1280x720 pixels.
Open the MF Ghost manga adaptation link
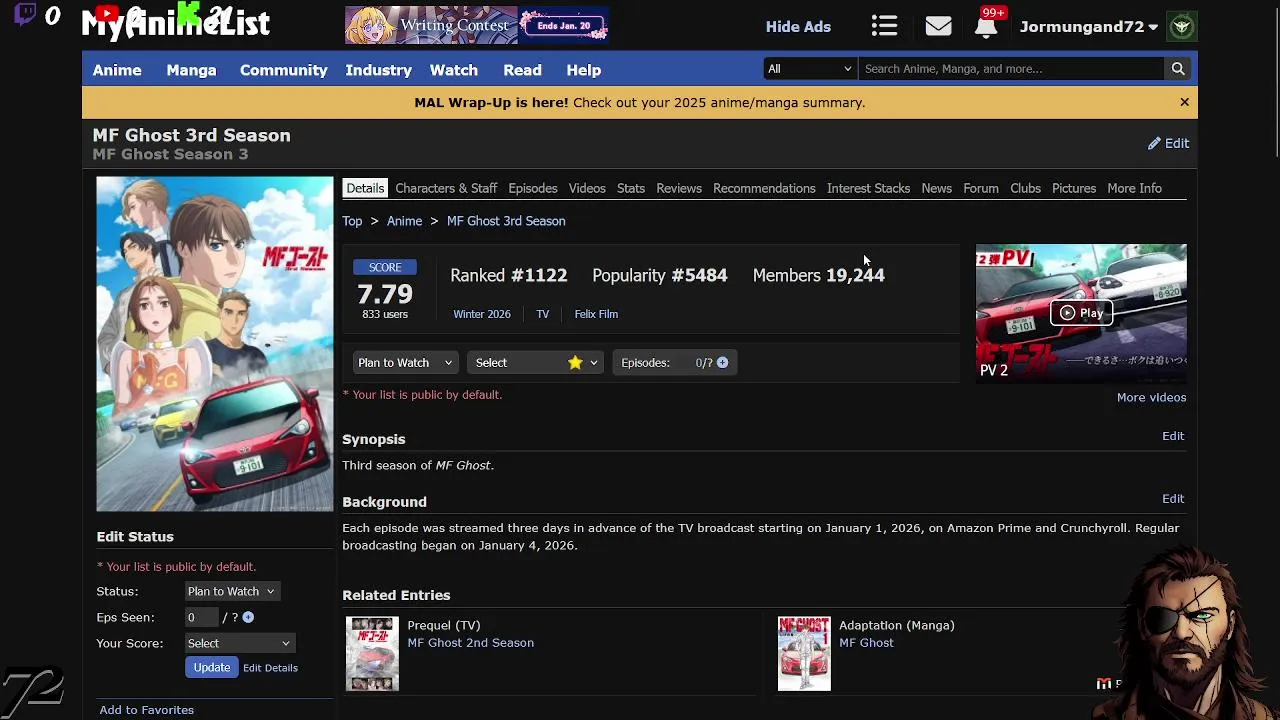point(866,643)
